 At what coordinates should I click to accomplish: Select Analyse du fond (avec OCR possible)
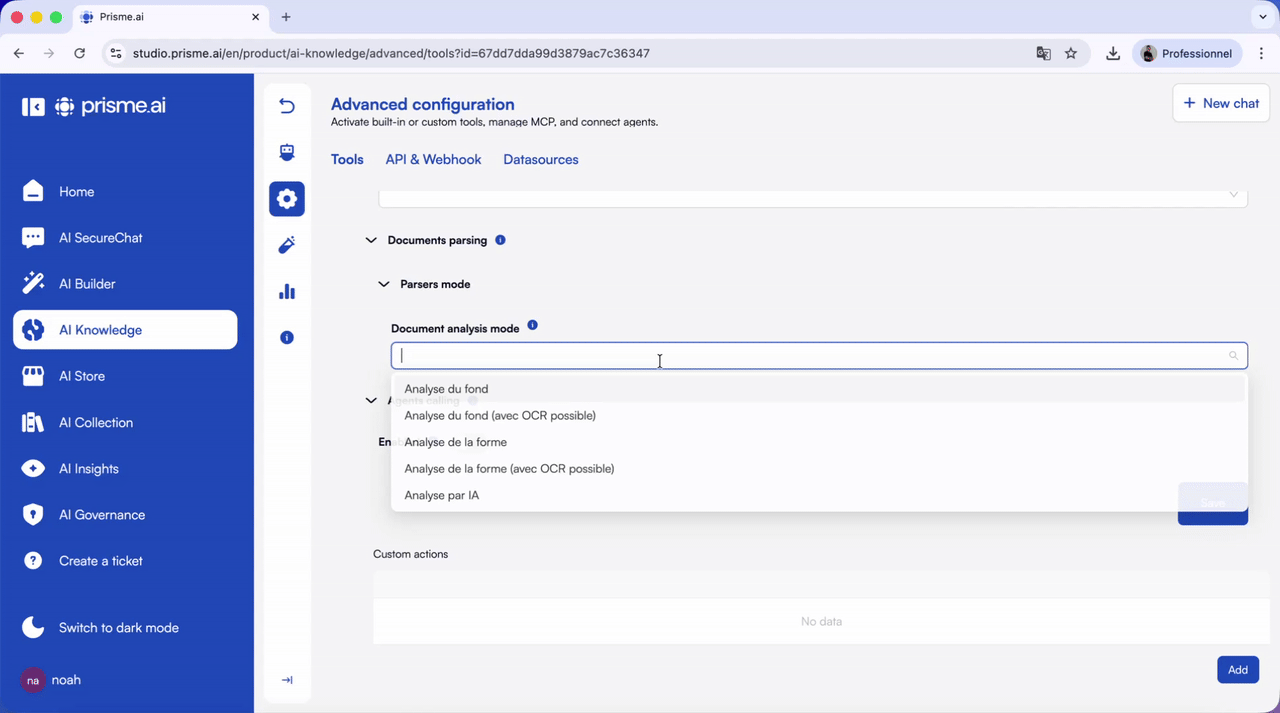point(819,415)
